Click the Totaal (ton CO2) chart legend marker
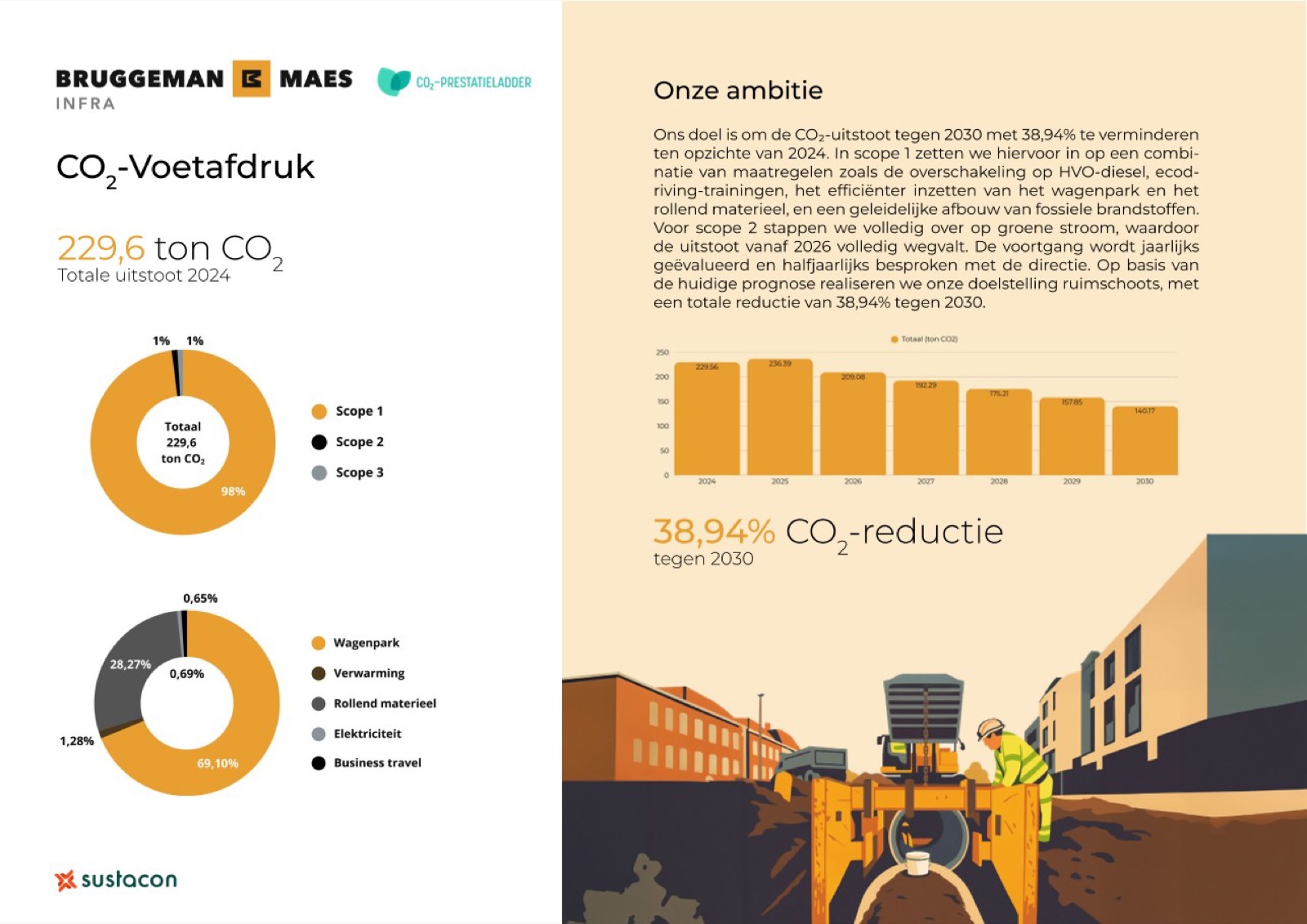Viewport: 1307px width, 924px height. (x=894, y=339)
